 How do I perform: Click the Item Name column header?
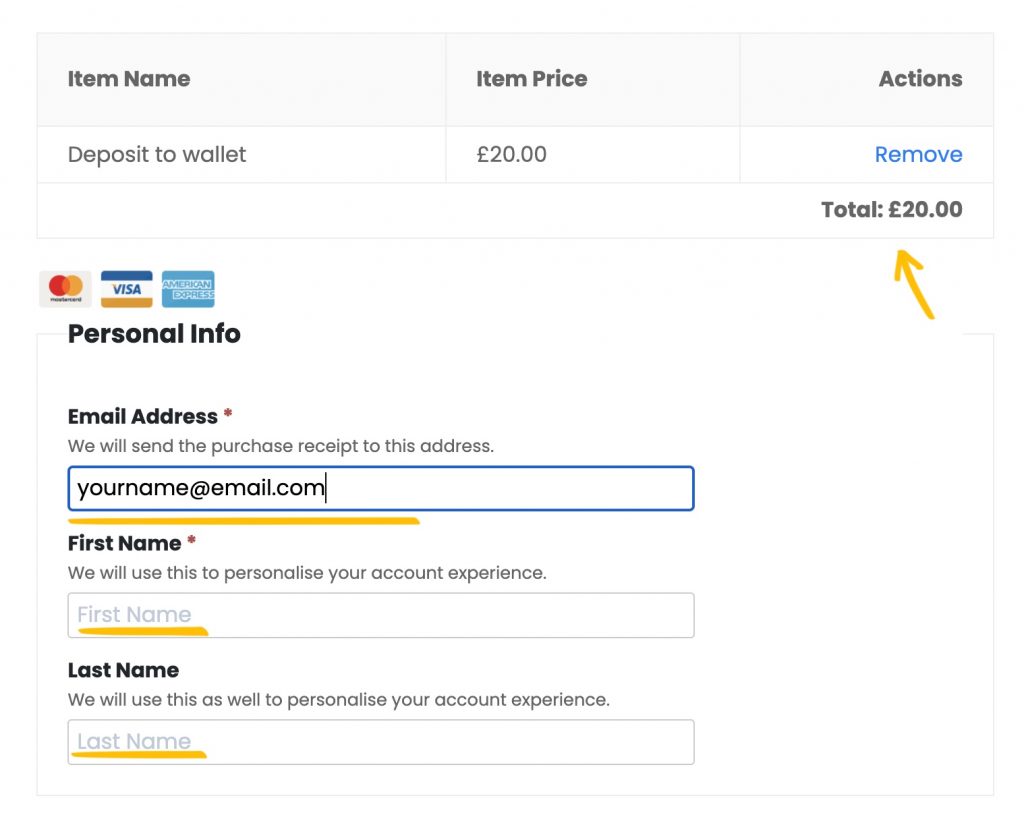(x=129, y=79)
